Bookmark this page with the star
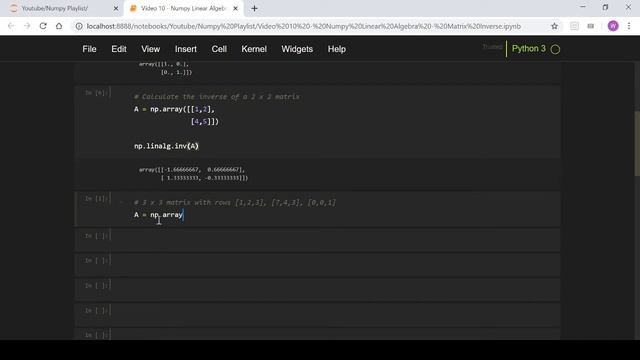Viewport: 640px width, 360px height. coord(554,26)
